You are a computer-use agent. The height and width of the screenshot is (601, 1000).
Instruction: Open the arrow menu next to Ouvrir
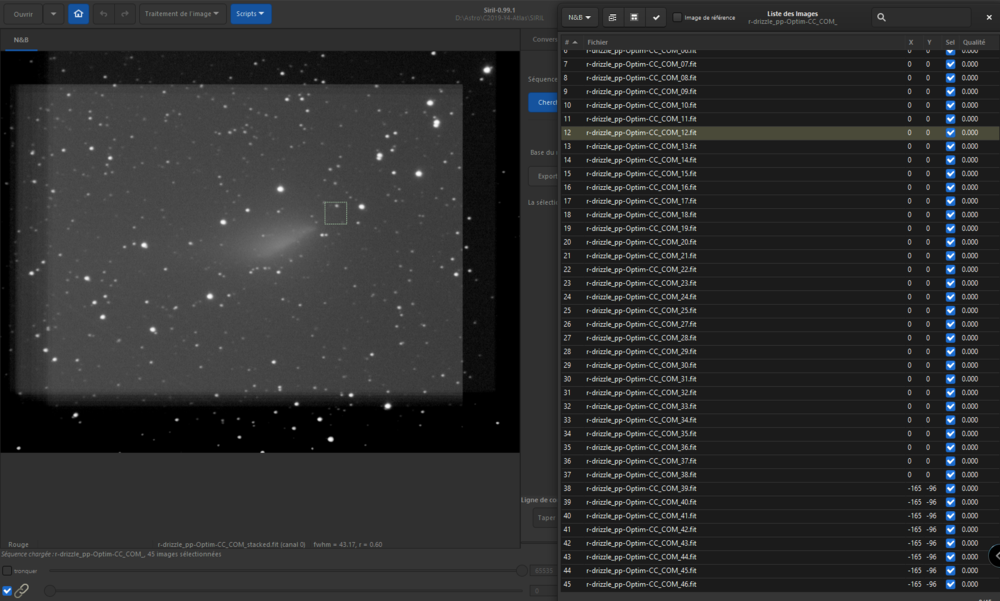pyautogui.click(x=53, y=15)
